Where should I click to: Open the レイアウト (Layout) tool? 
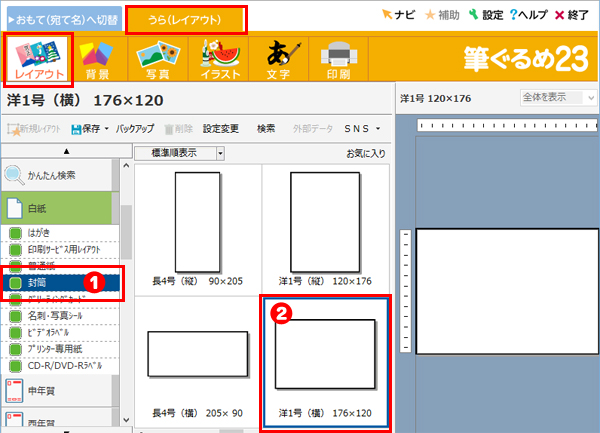(39, 59)
